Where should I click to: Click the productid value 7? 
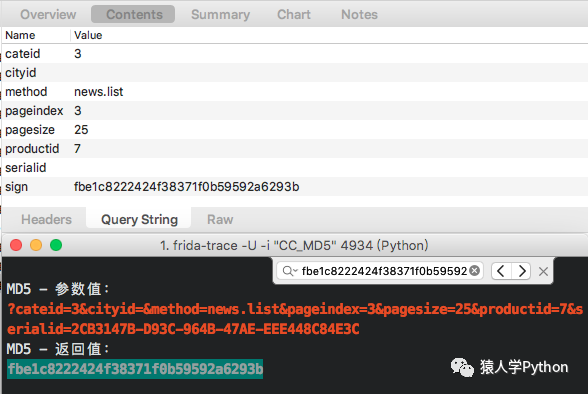(77, 149)
